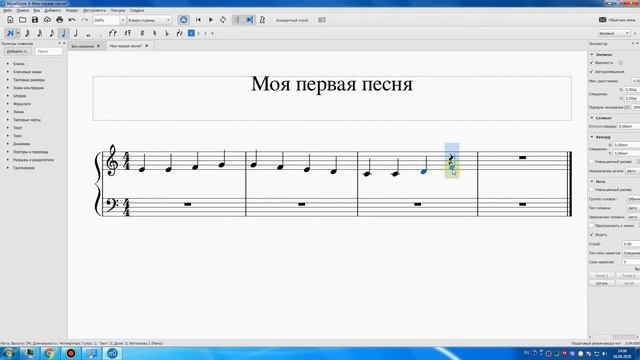Select the eighth note duration
This screenshot has height=360, width=640.
coord(51,33)
